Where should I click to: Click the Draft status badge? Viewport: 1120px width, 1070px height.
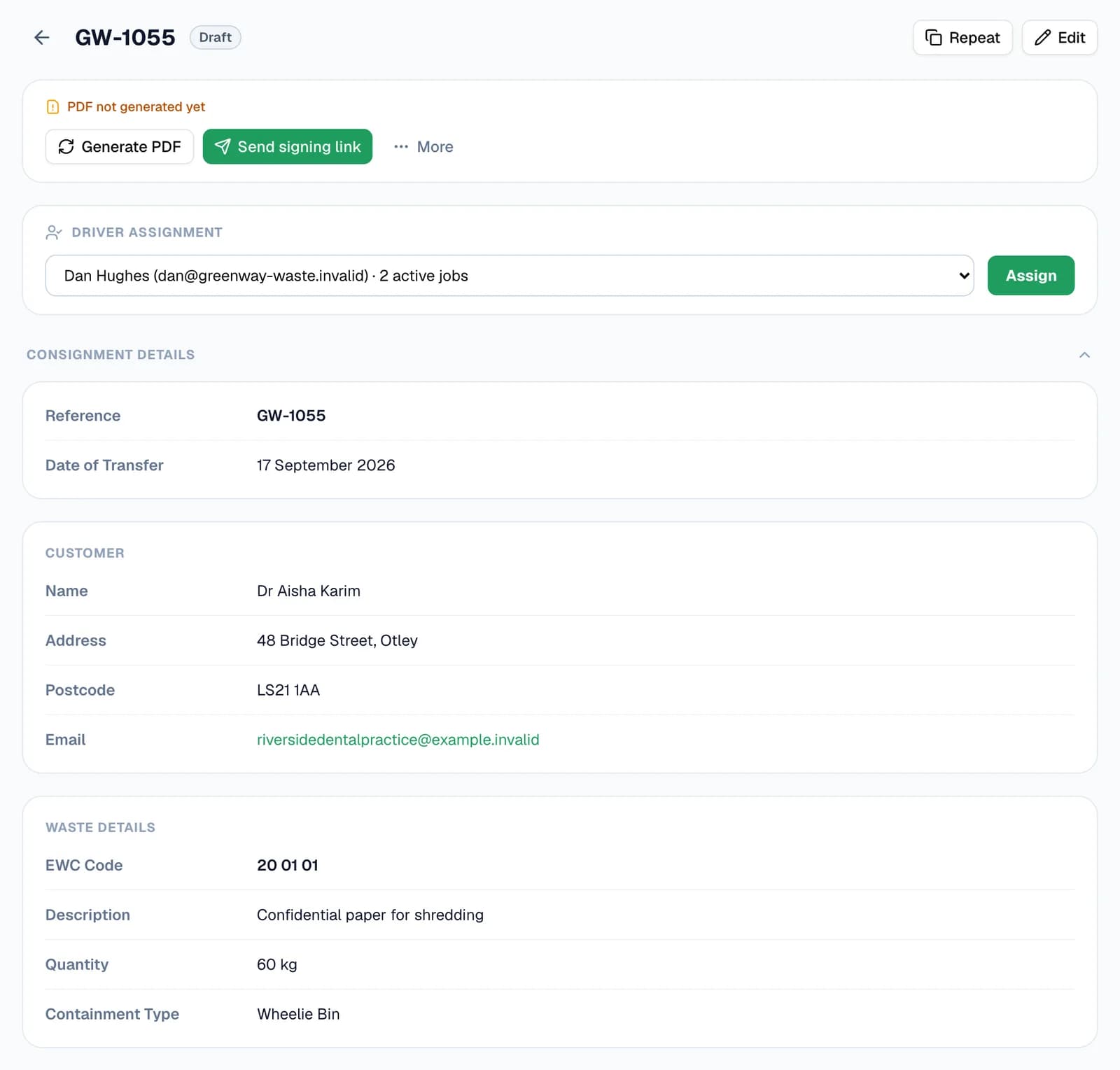216,38
